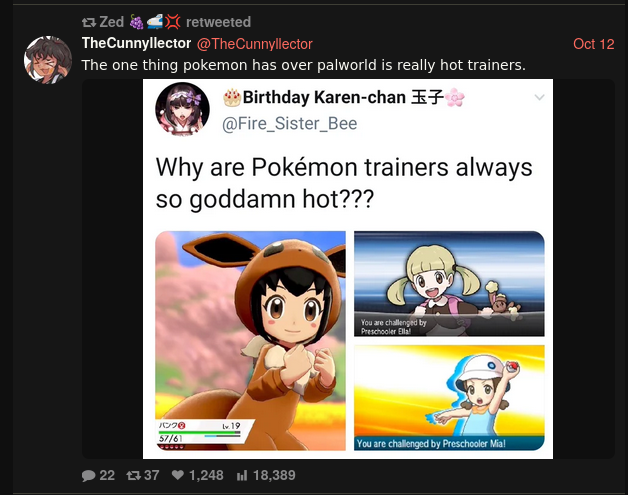Click the embedded tweet's round avatar picture
628x495 pixels.
[182, 109]
